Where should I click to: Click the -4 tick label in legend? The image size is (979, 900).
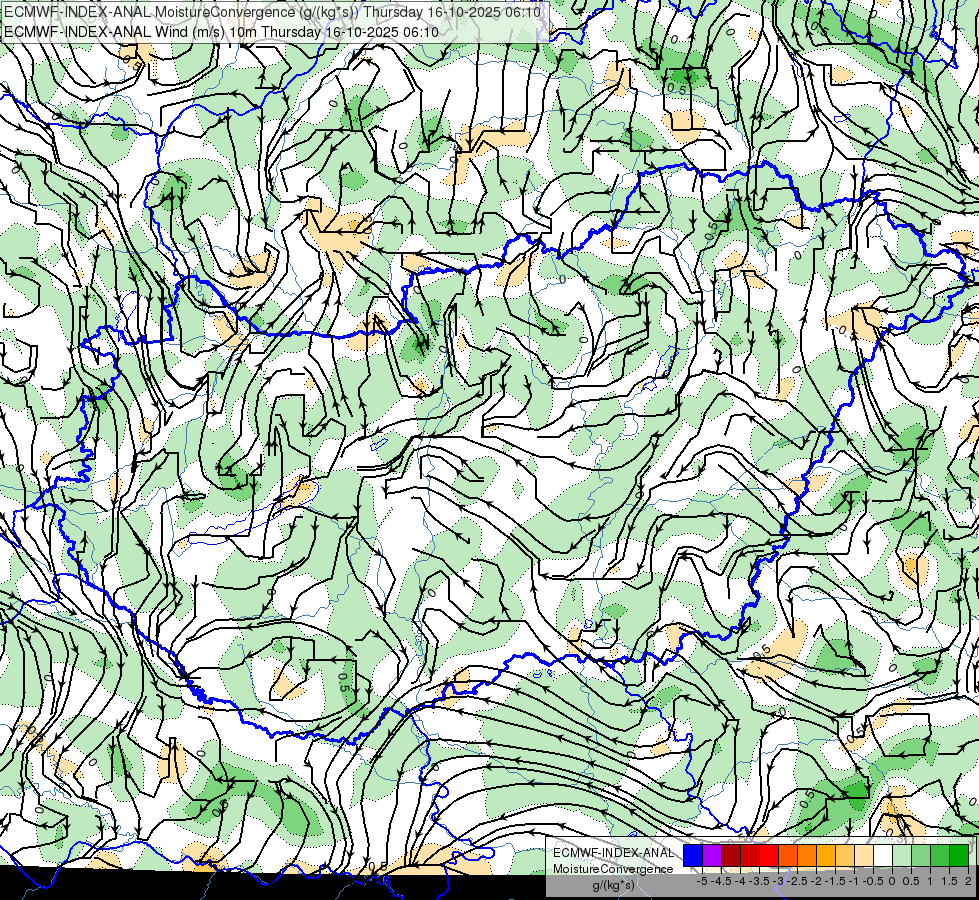[x=740, y=881]
